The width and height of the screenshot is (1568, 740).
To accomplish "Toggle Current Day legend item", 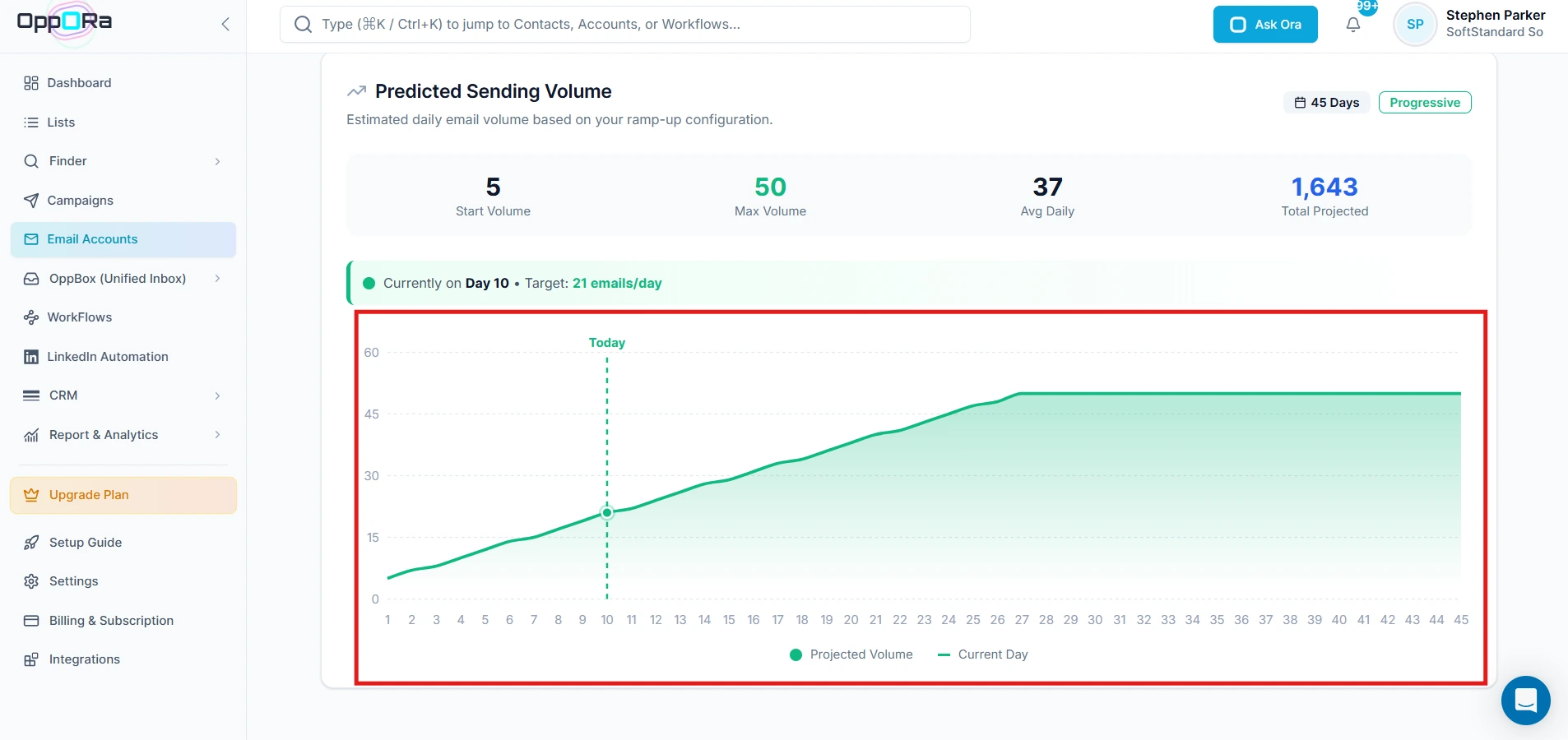I will (983, 654).
